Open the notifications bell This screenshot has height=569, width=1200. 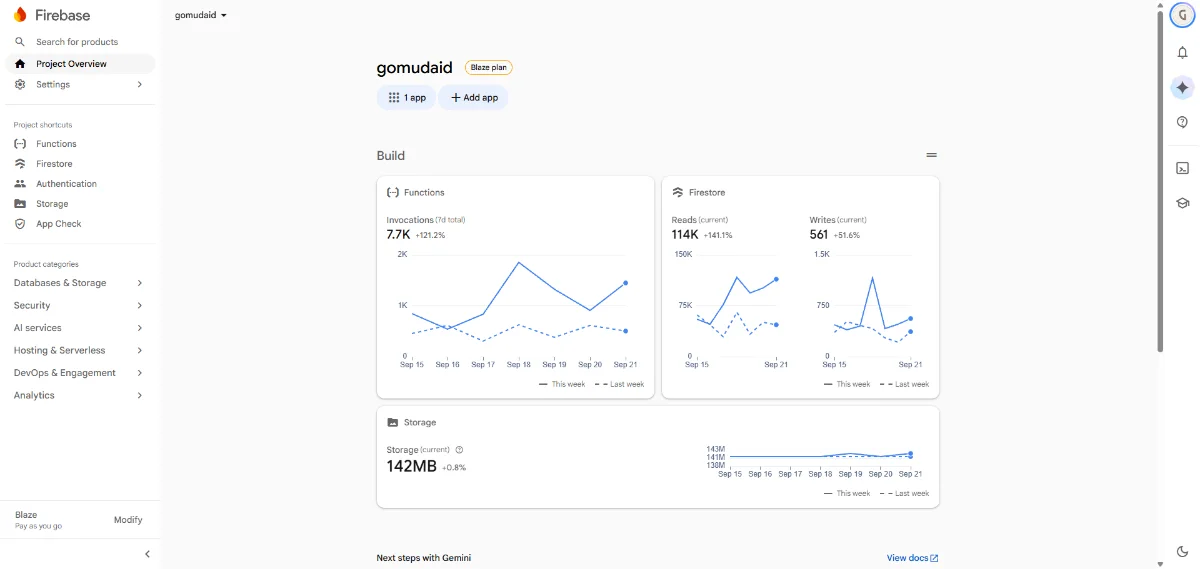[1182, 52]
